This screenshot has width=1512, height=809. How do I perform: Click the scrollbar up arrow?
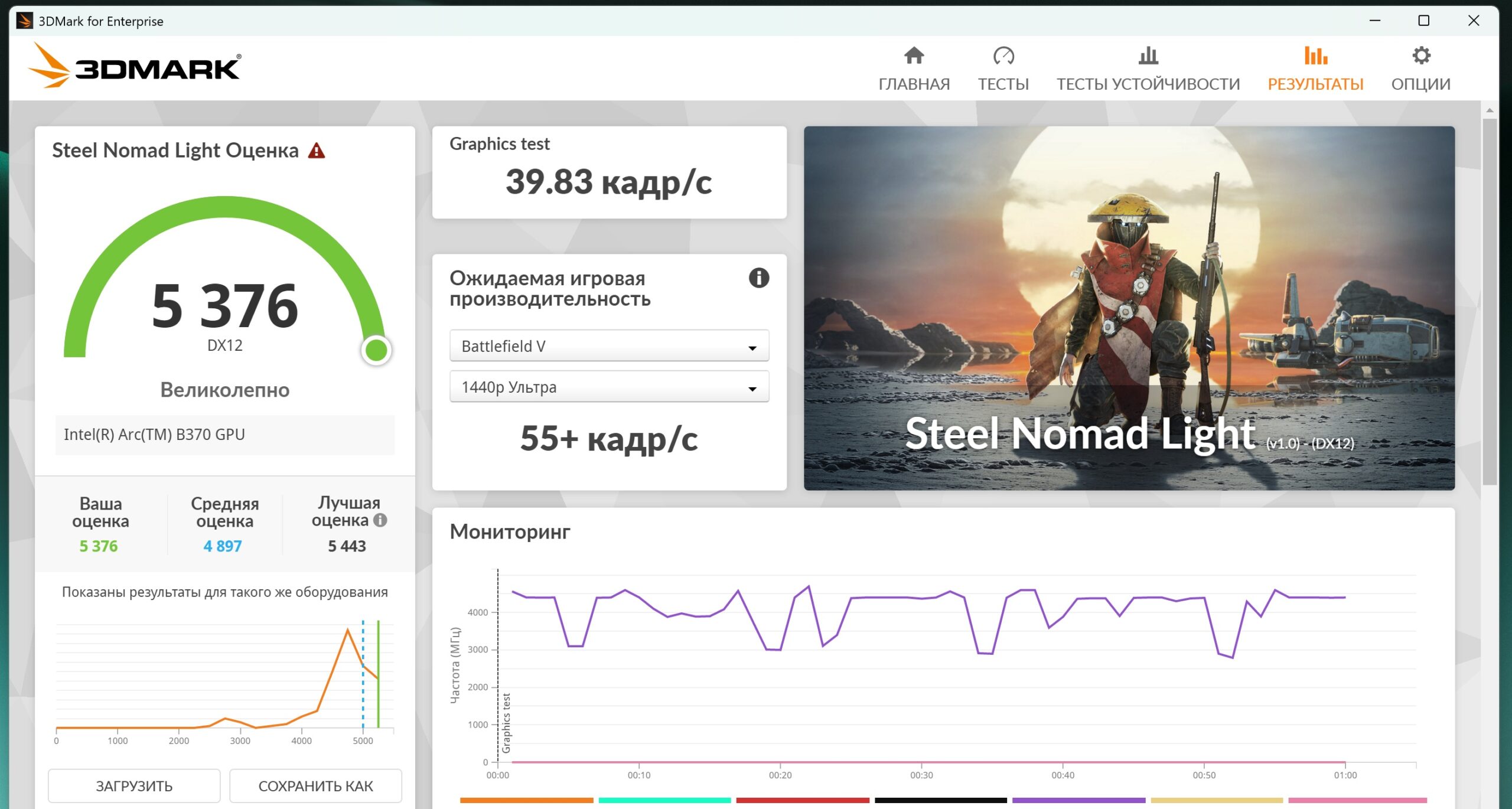click(x=1490, y=110)
